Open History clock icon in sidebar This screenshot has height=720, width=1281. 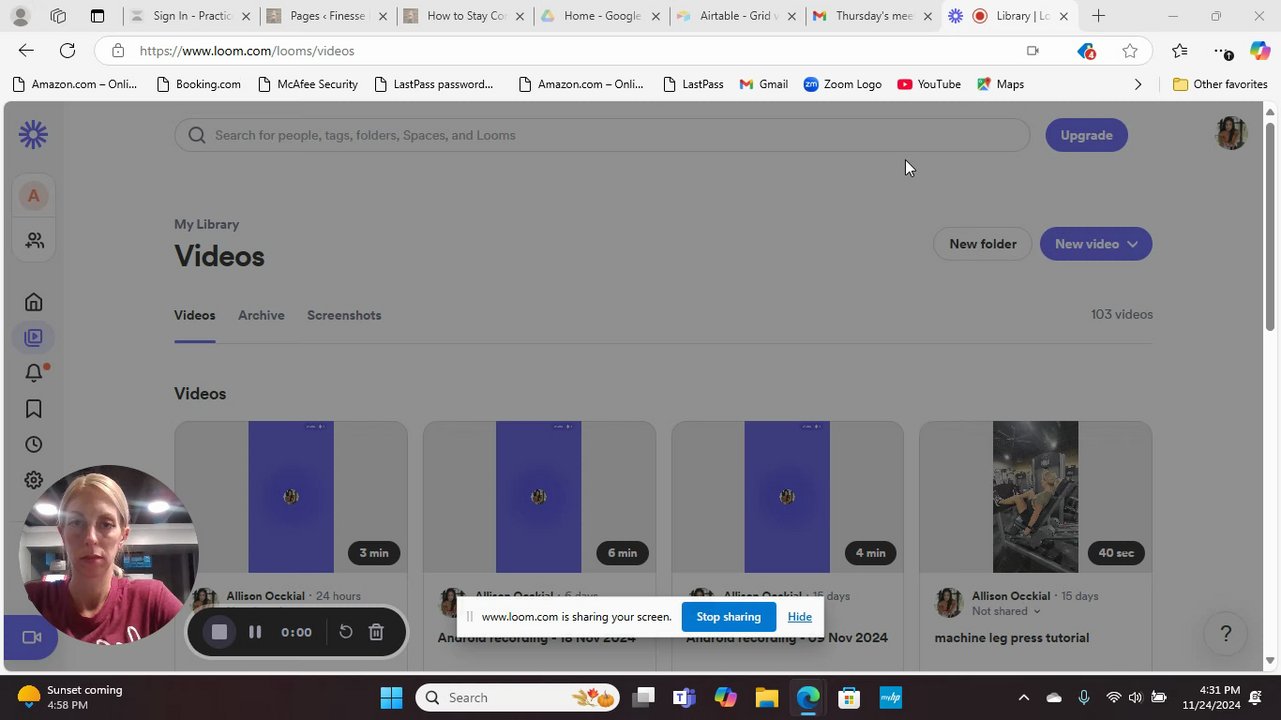coord(33,445)
